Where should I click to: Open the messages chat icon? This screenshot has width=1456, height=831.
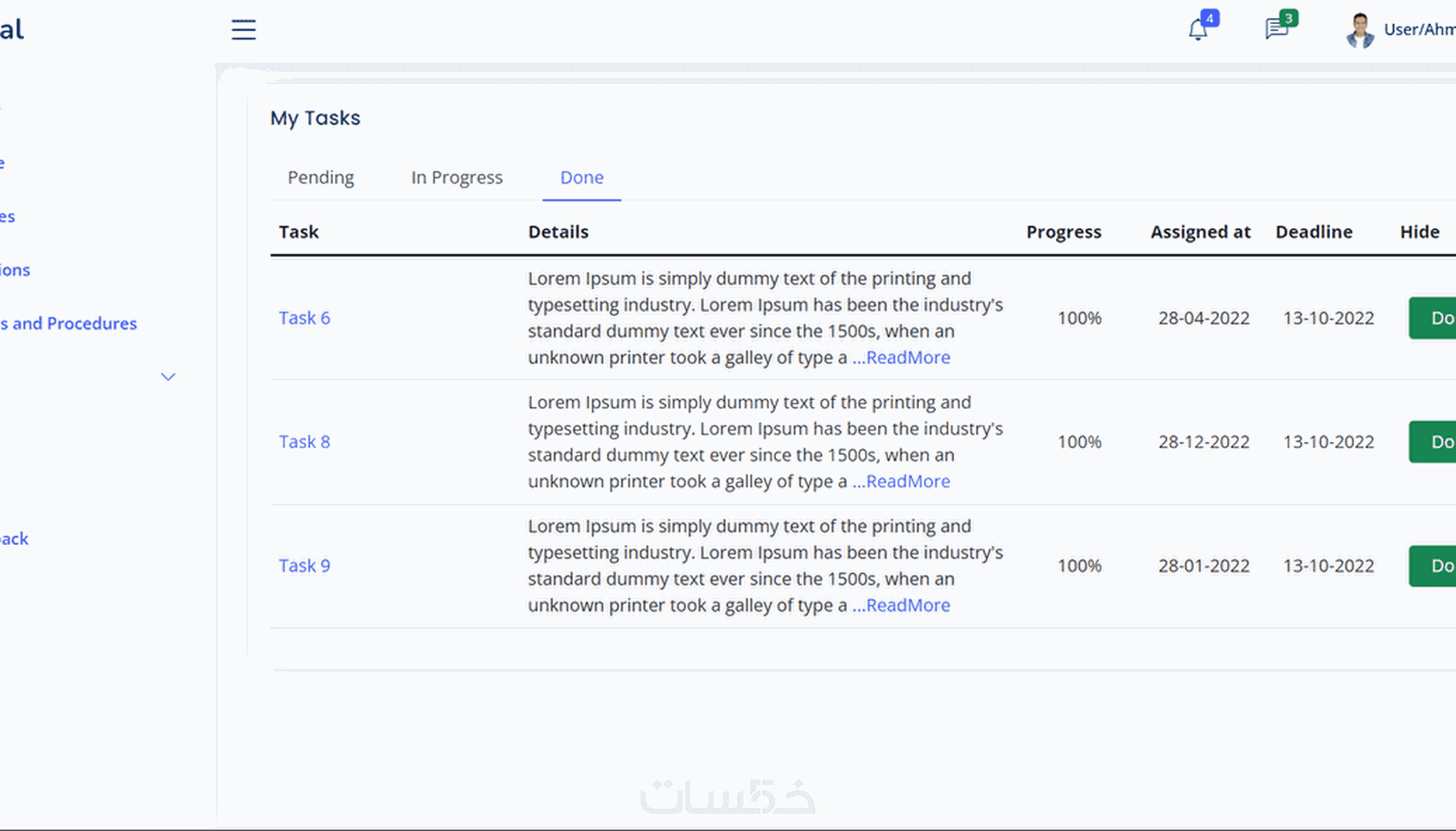pyautogui.click(x=1276, y=30)
